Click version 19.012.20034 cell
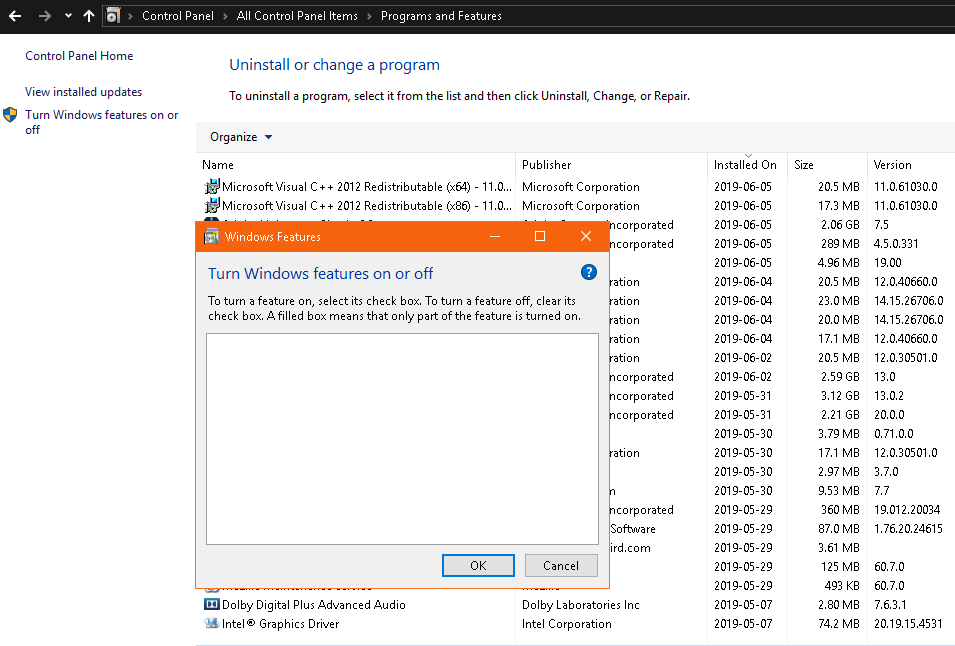The height and width of the screenshot is (646, 955). (907, 510)
